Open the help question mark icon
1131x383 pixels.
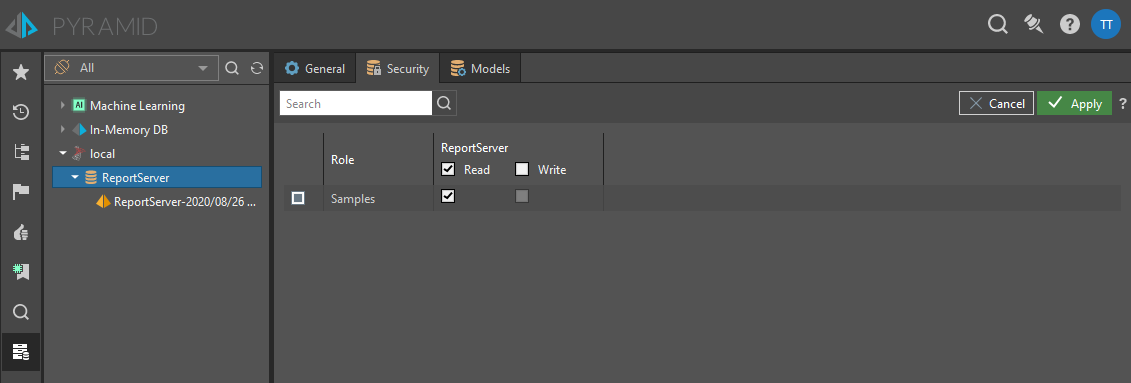click(x=1069, y=25)
